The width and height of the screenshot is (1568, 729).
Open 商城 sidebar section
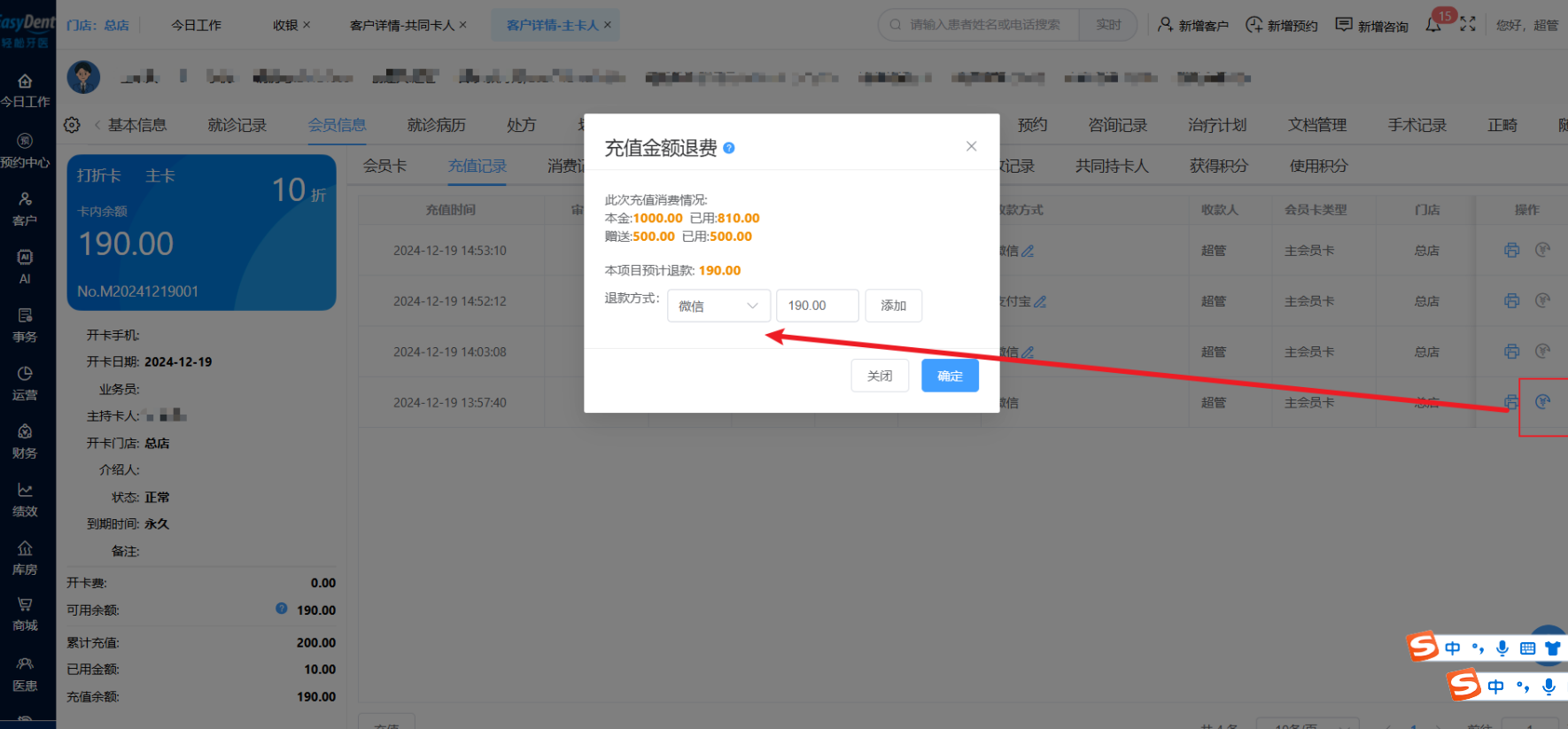[x=25, y=614]
